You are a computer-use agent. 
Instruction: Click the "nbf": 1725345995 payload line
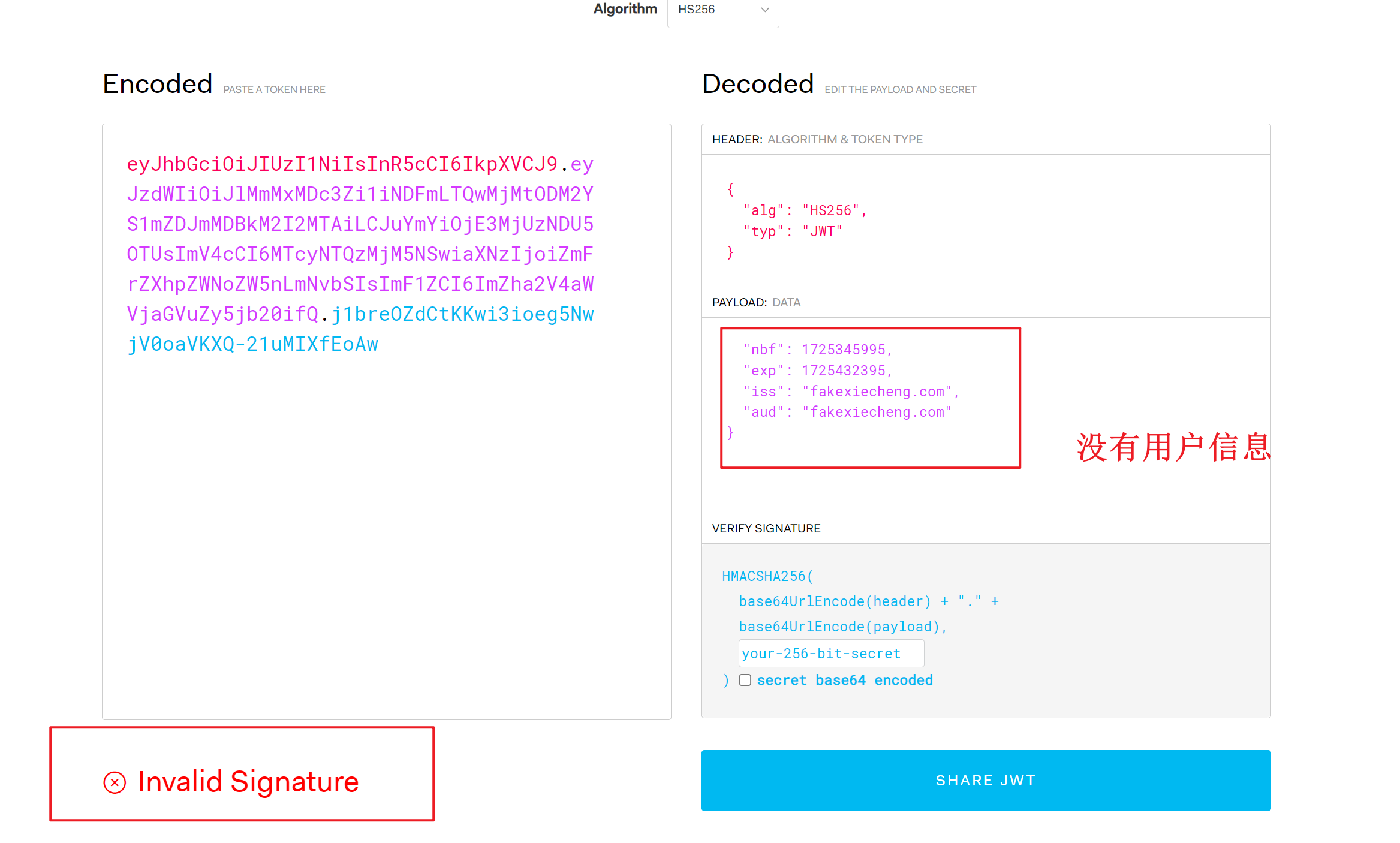click(818, 350)
